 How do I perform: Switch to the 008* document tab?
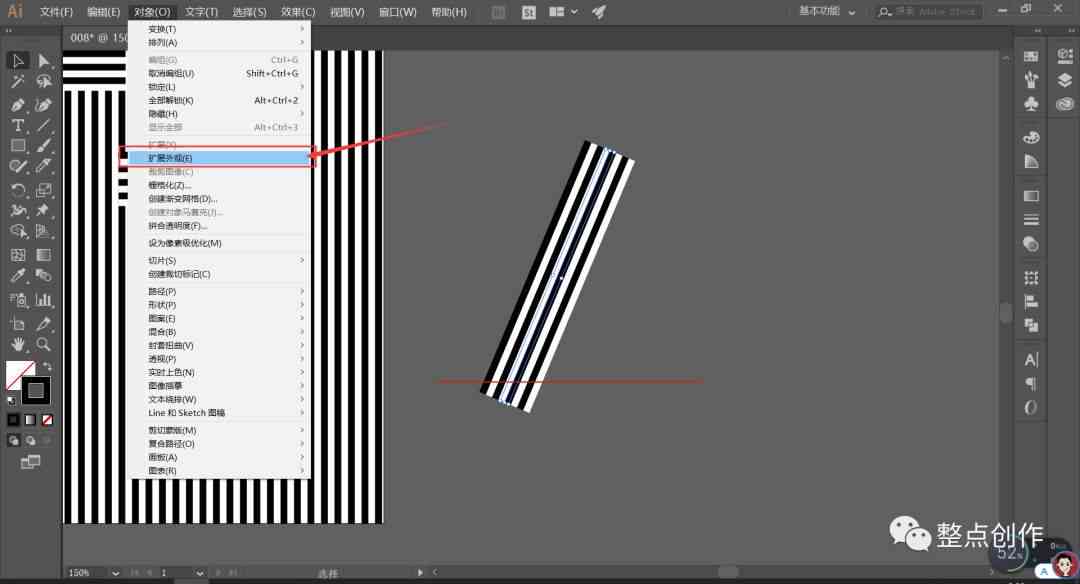[x=98, y=37]
